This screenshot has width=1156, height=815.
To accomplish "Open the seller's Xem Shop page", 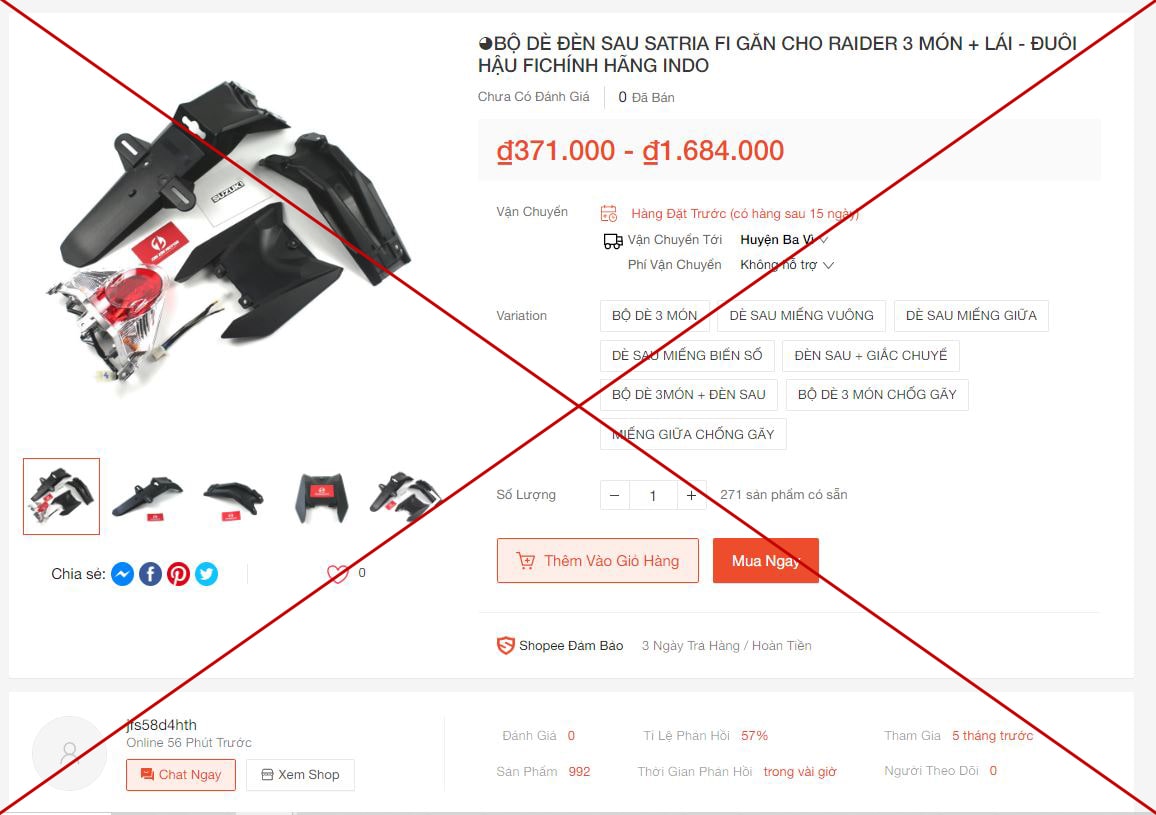I will pyautogui.click(x=300, y=774).
